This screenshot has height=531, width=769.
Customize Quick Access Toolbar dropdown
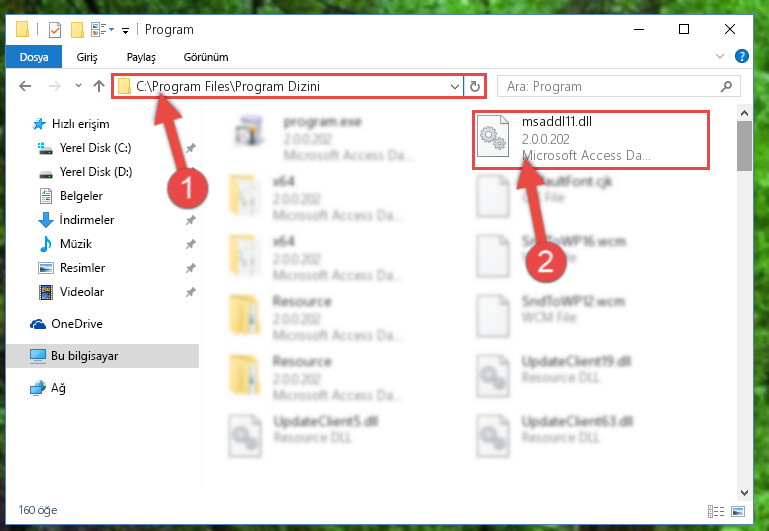[x=126, y=30]
